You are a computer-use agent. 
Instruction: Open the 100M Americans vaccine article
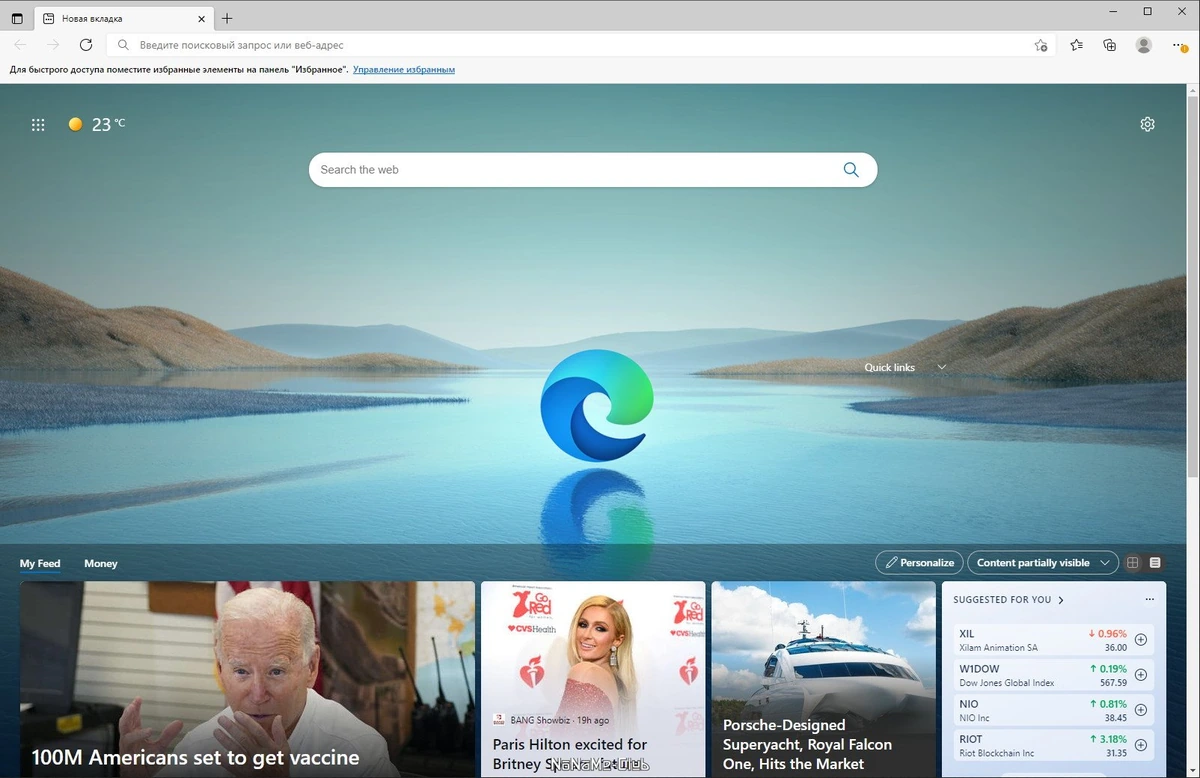point(247,679)
